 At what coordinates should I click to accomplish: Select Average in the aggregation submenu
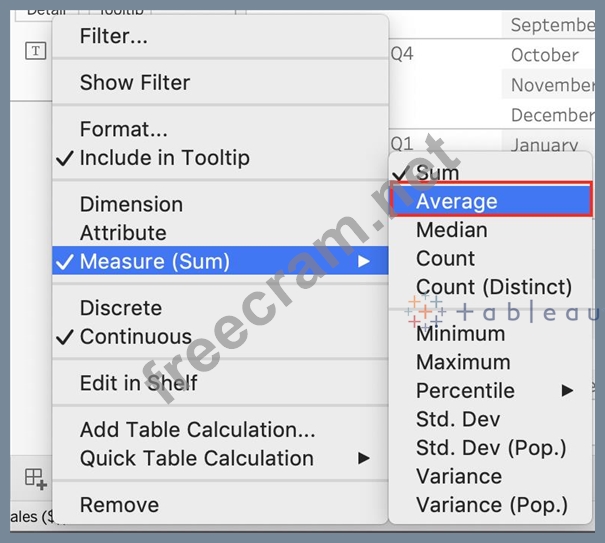pyautogui.click(x=457, y=201)
